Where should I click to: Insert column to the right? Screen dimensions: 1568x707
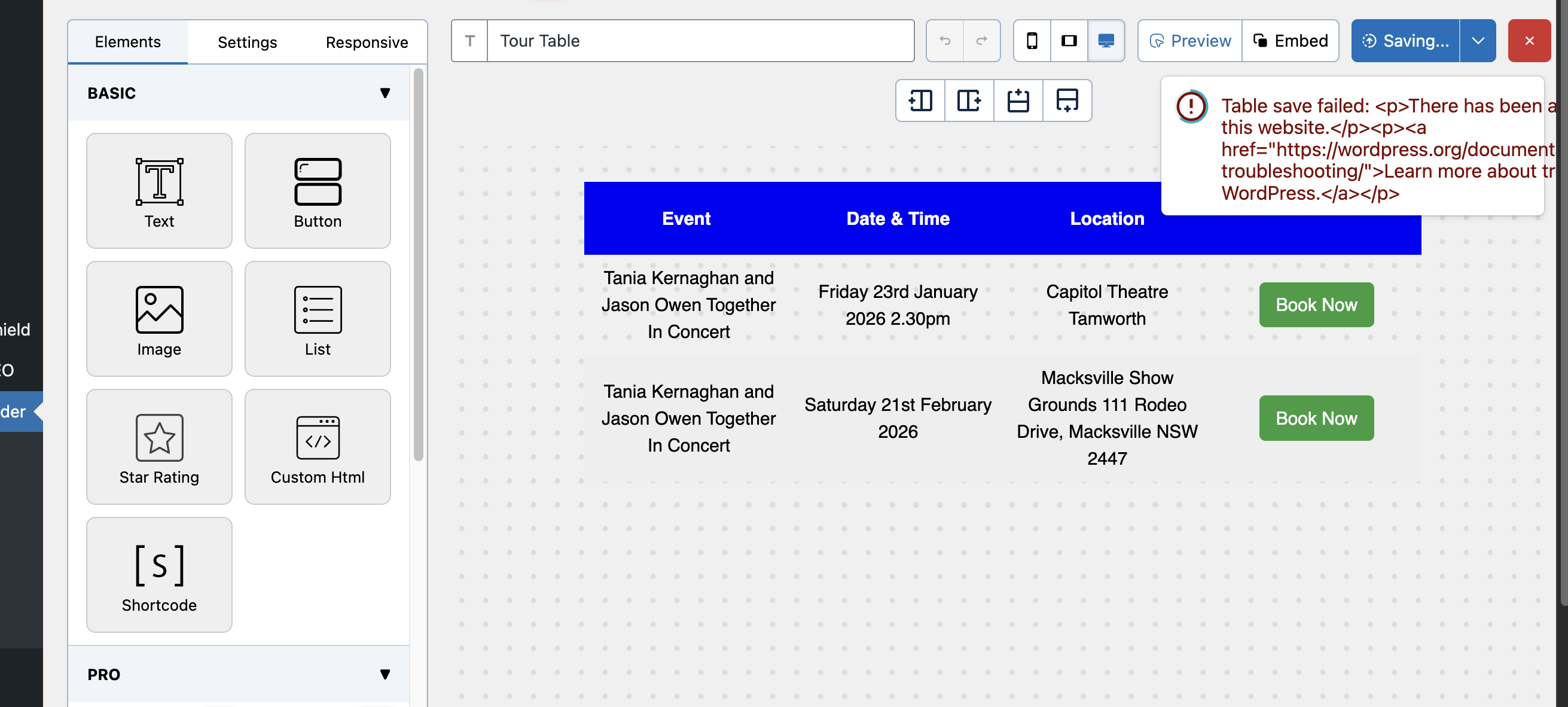tap(969, 100)
